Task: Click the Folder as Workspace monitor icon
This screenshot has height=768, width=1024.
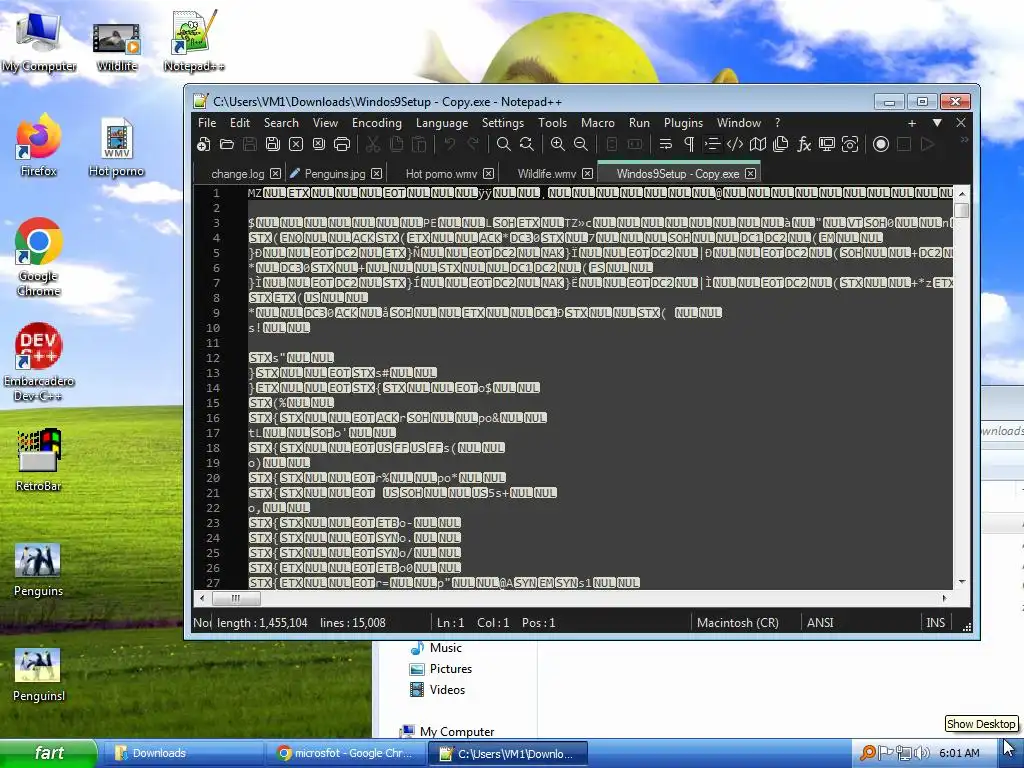Action: point(827,144)
